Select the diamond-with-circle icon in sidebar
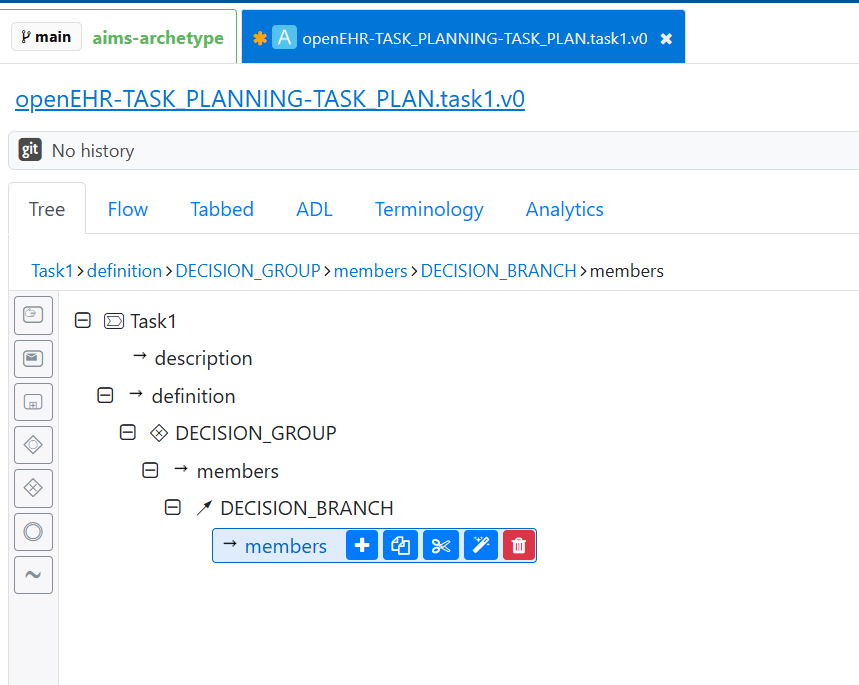This screenshot has height=685, width=859. pos(33,445)
